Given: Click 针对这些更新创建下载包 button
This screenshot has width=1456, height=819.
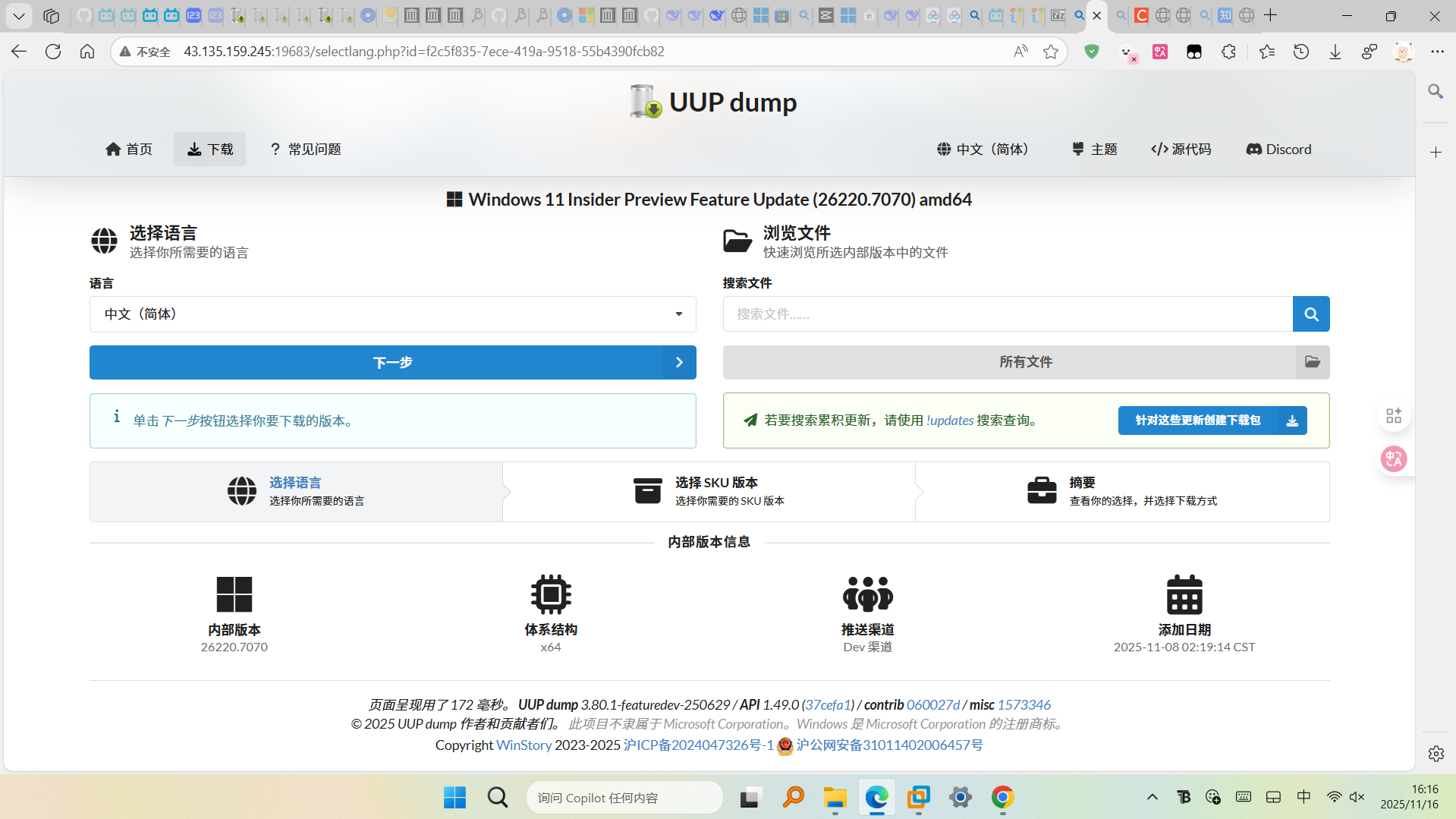Looking at the screenshot, I should [1212, 421].
